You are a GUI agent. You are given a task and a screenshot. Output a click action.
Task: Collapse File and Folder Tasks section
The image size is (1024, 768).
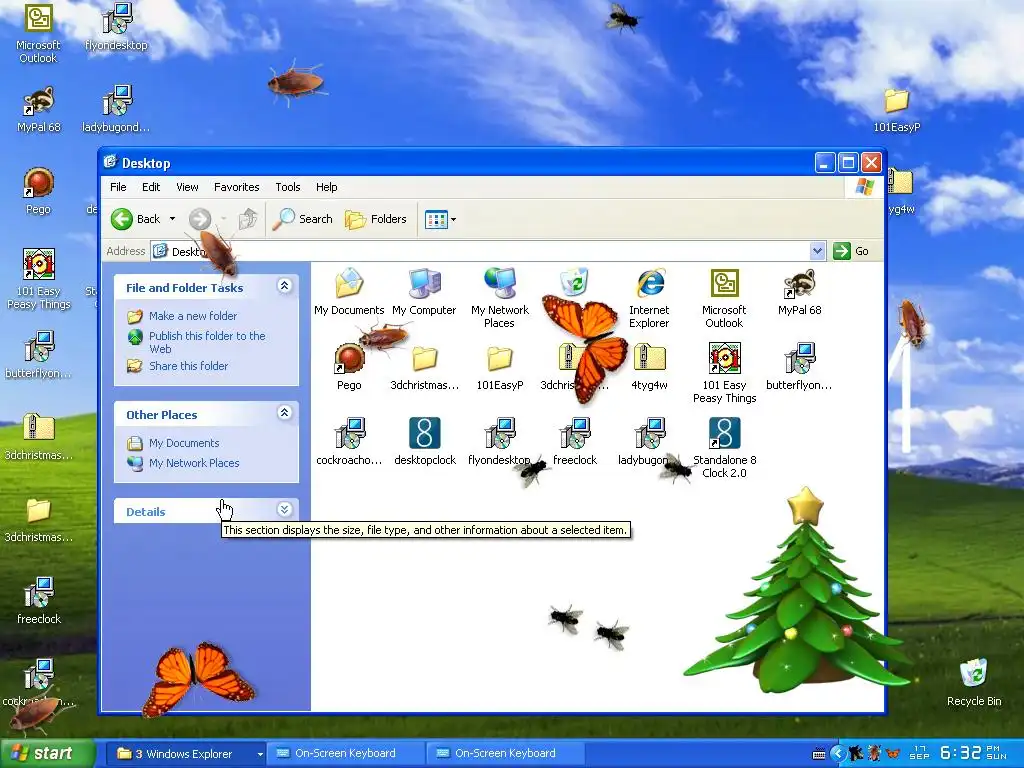pos(284,285)
